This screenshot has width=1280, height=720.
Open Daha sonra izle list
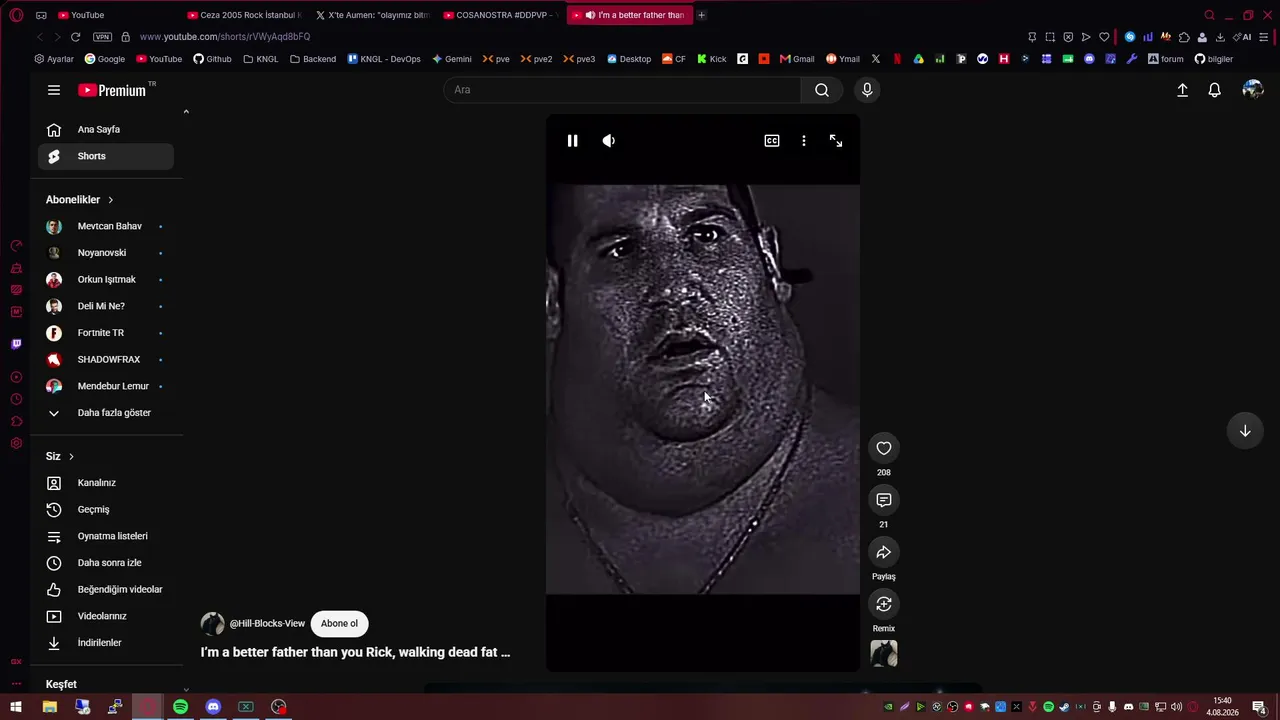coord(106,563)
